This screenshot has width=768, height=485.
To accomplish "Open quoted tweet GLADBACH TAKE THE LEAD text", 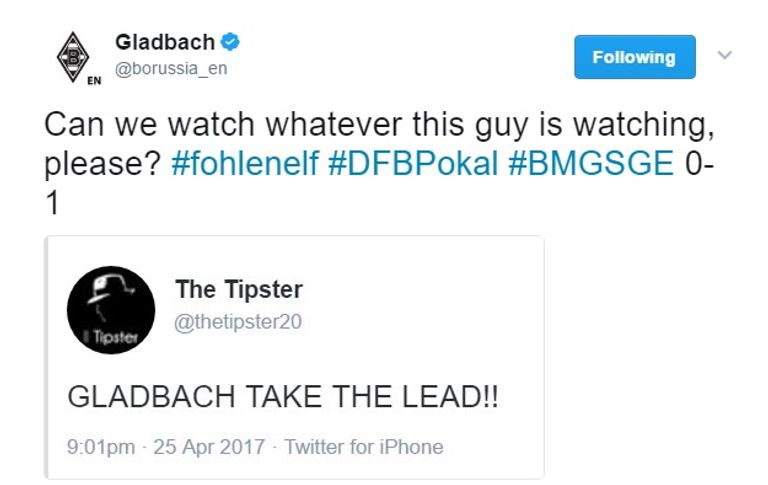I will click(283, 398).
